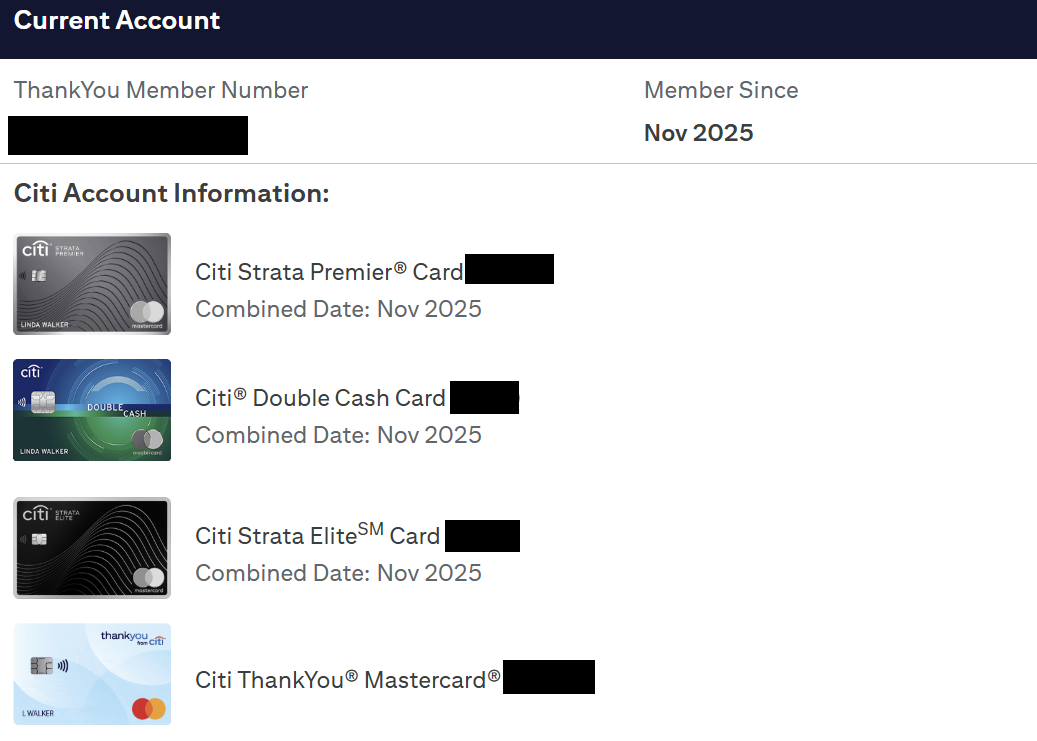Click the ThankYou Mastercard card image

[92, 674]
